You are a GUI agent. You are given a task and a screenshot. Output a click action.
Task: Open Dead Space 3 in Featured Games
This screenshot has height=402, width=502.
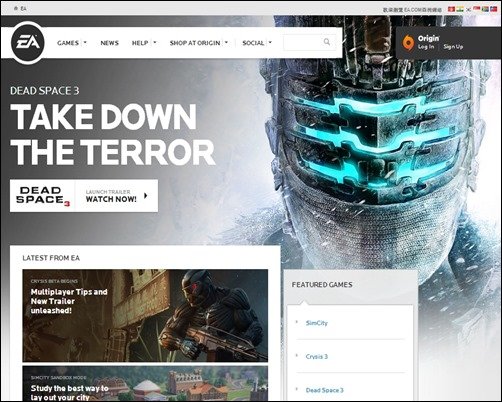tap(324, 390)
